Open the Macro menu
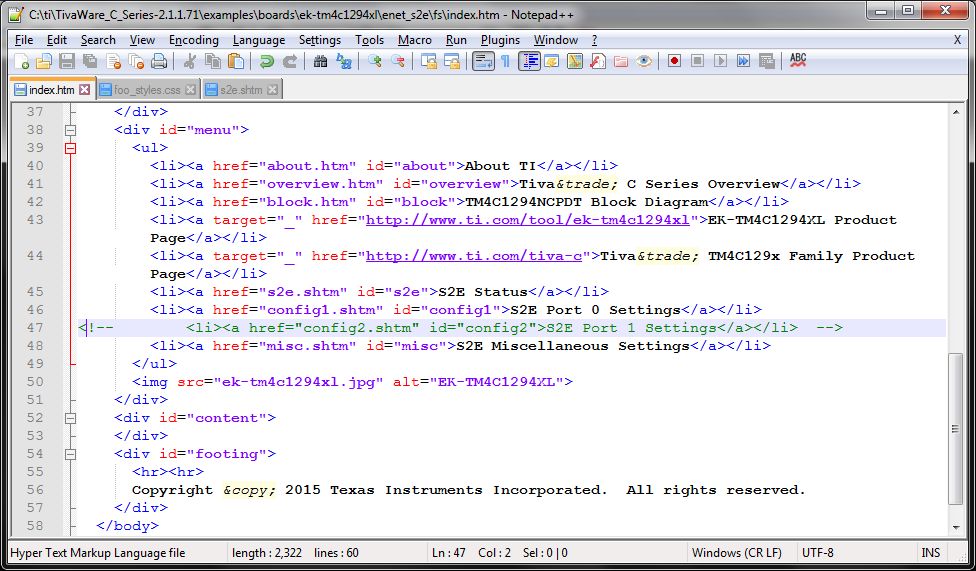The image size is (976, 571). 415,40
